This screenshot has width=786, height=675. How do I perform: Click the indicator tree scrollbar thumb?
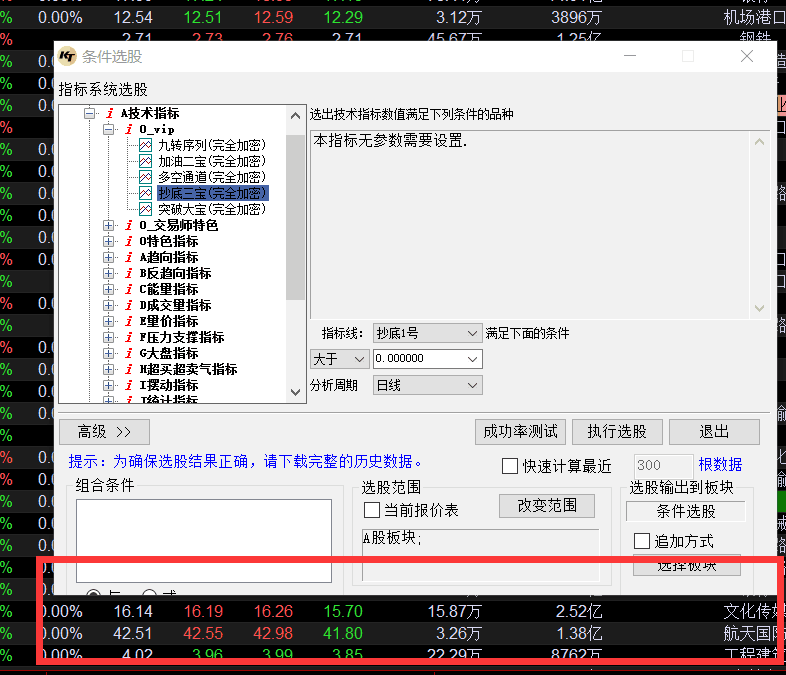295,217
